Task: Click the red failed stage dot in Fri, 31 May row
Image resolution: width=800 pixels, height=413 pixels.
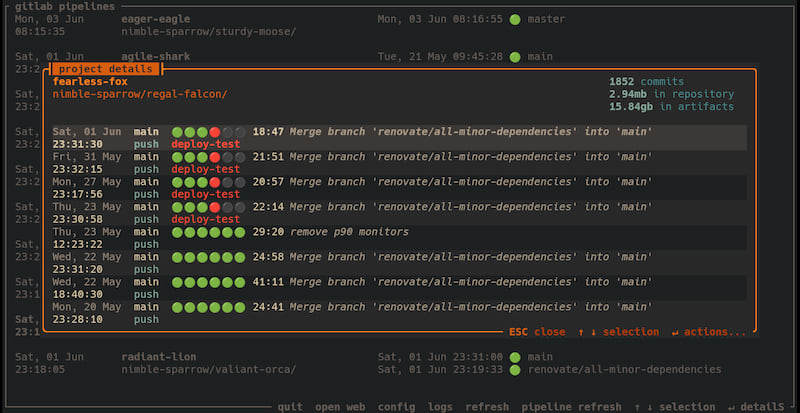Action: pos(215,157)
